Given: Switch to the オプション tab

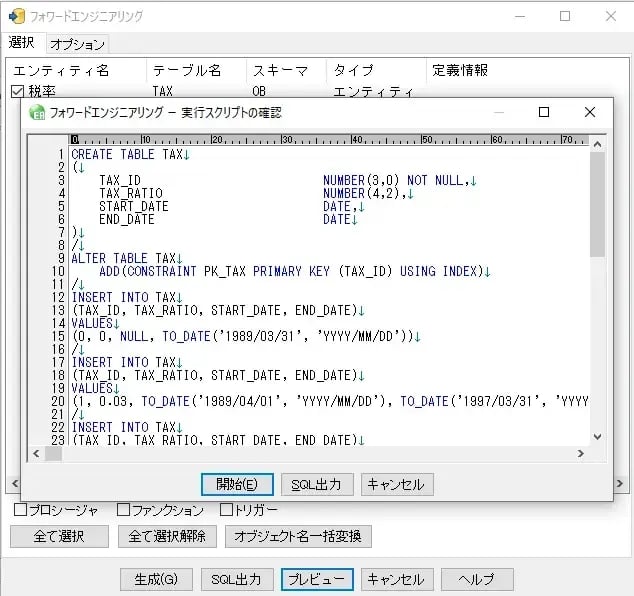Looking at the screenshot, I should (77, 44).
